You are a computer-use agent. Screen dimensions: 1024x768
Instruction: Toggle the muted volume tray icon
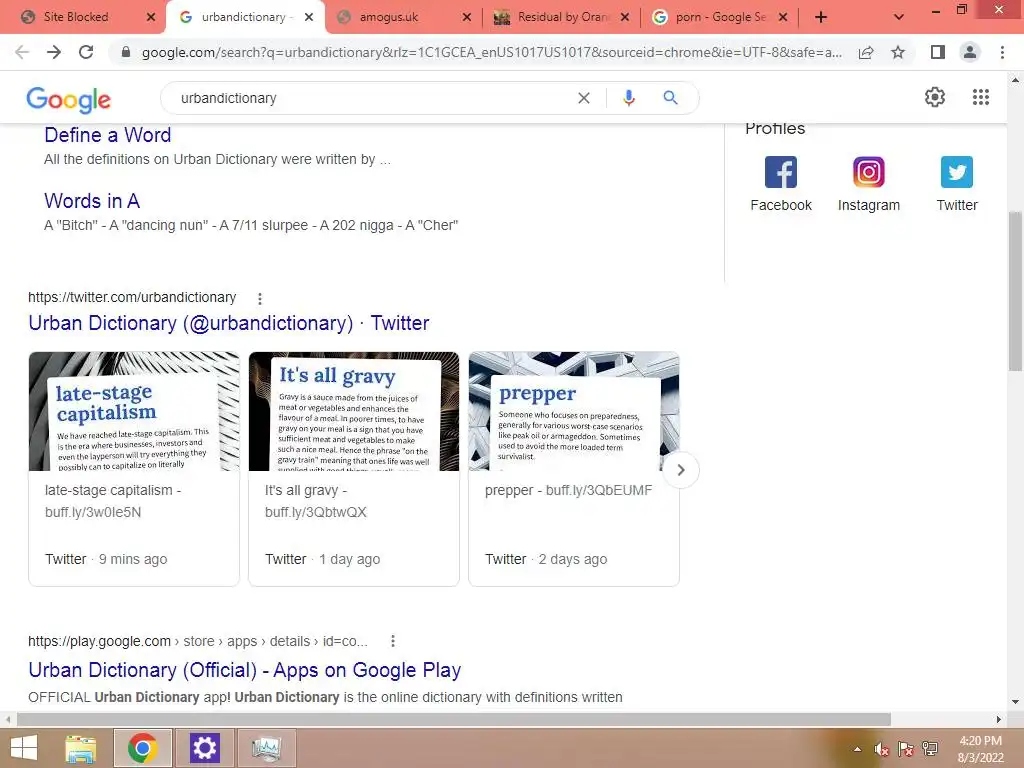point(882,749)
